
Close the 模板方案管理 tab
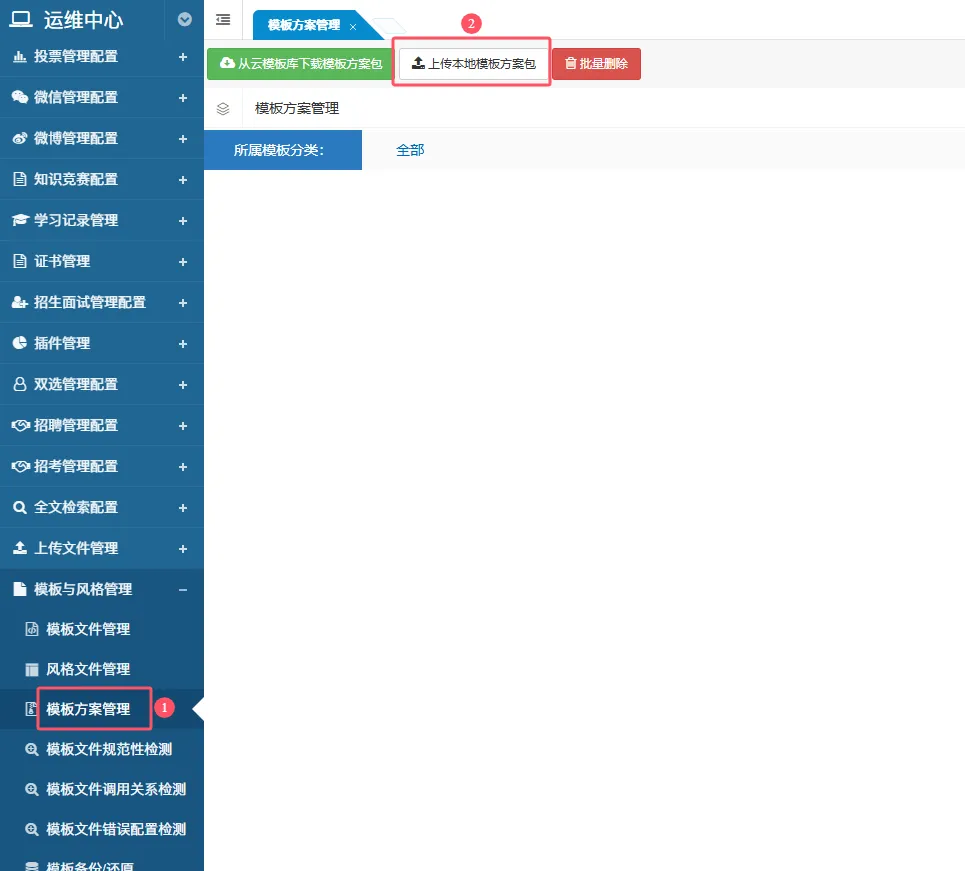353,26
